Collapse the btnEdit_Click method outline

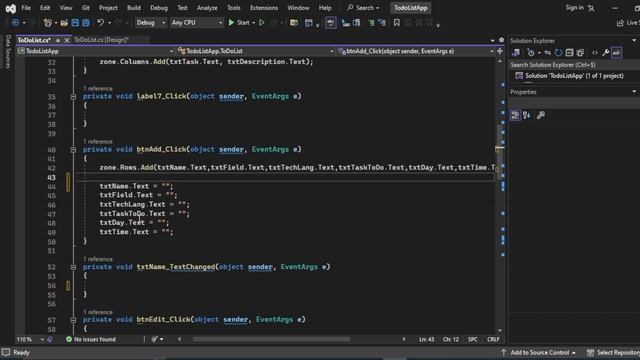click(73, 320)
